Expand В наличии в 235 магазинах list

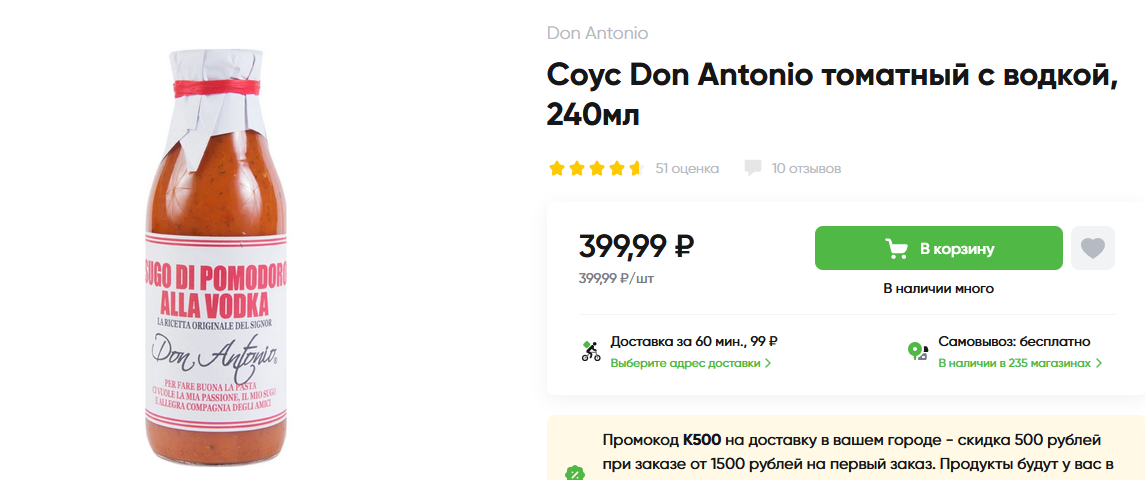pyautogui.click(x=1019, y=363)
